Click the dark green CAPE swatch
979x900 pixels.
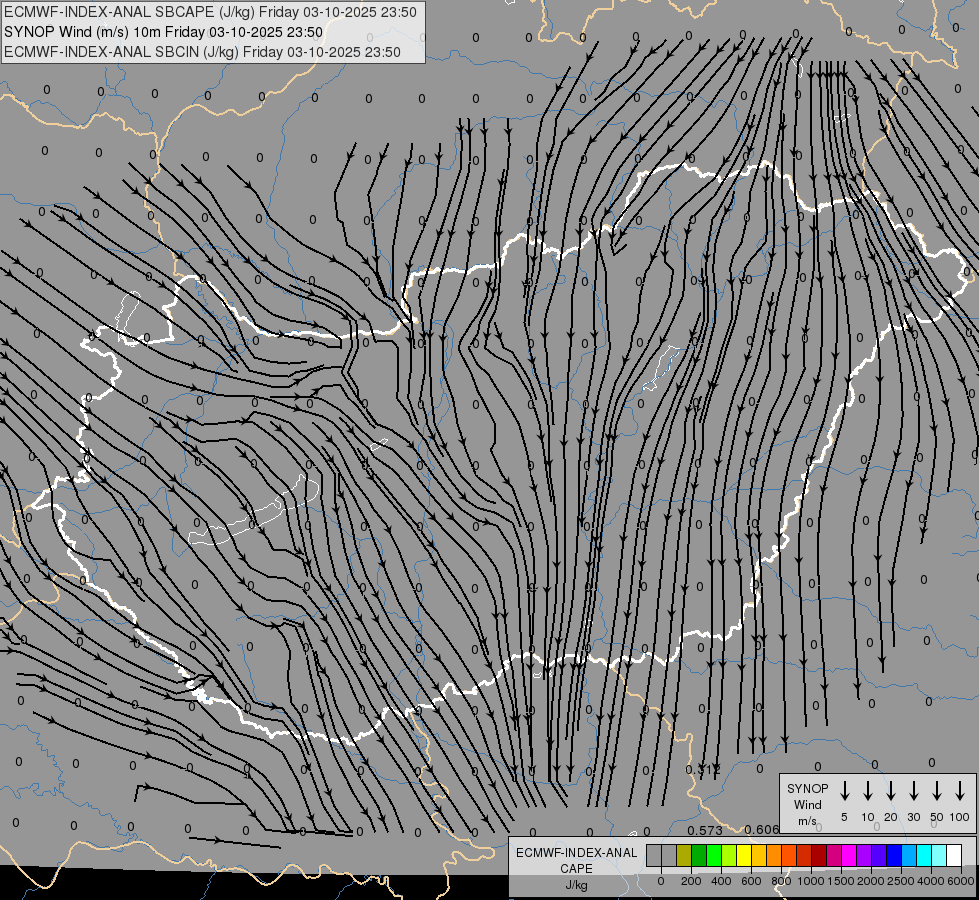tap(699, 855)
